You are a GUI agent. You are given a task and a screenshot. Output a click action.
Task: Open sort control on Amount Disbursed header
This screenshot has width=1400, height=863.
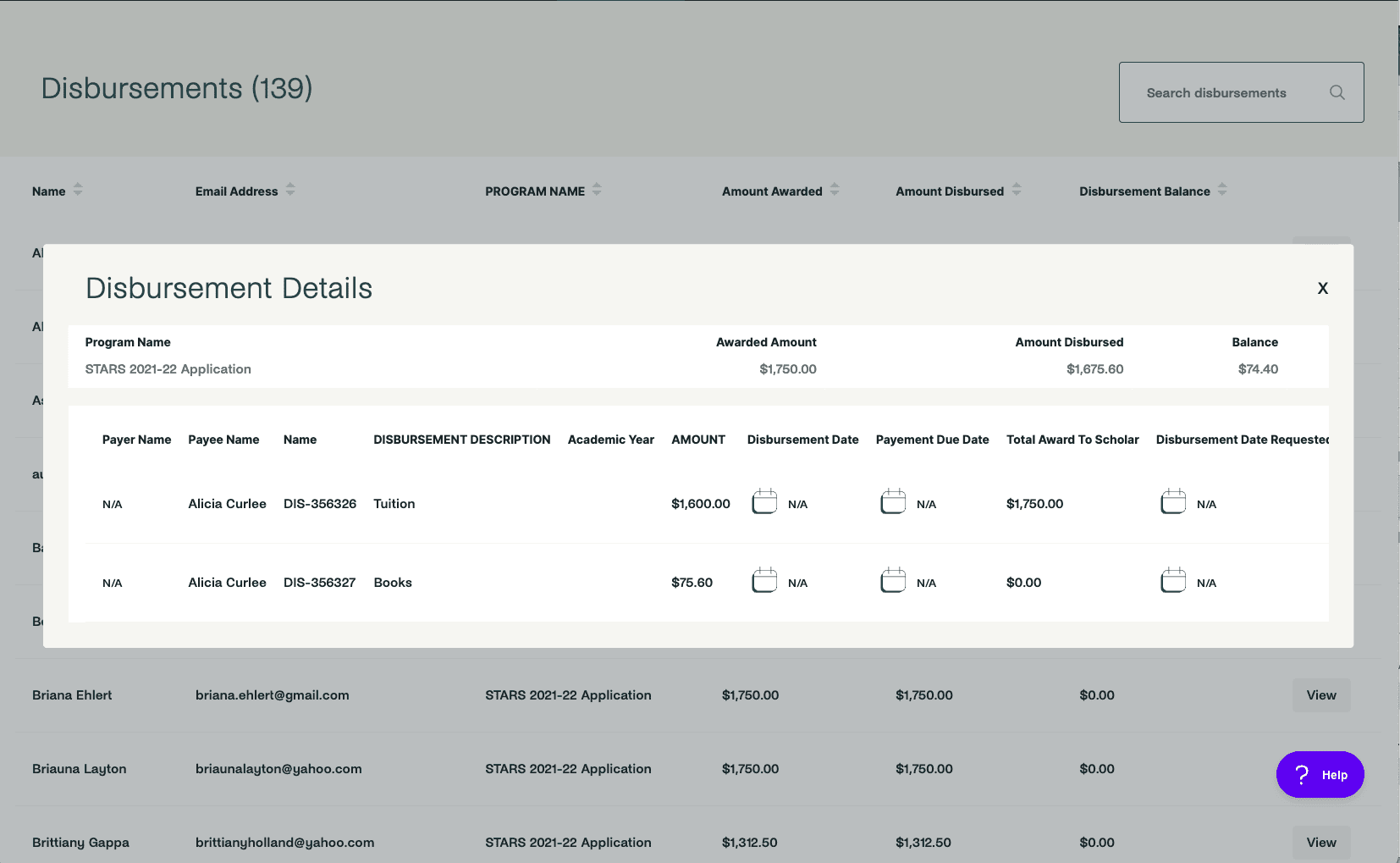coord(1016,190)
